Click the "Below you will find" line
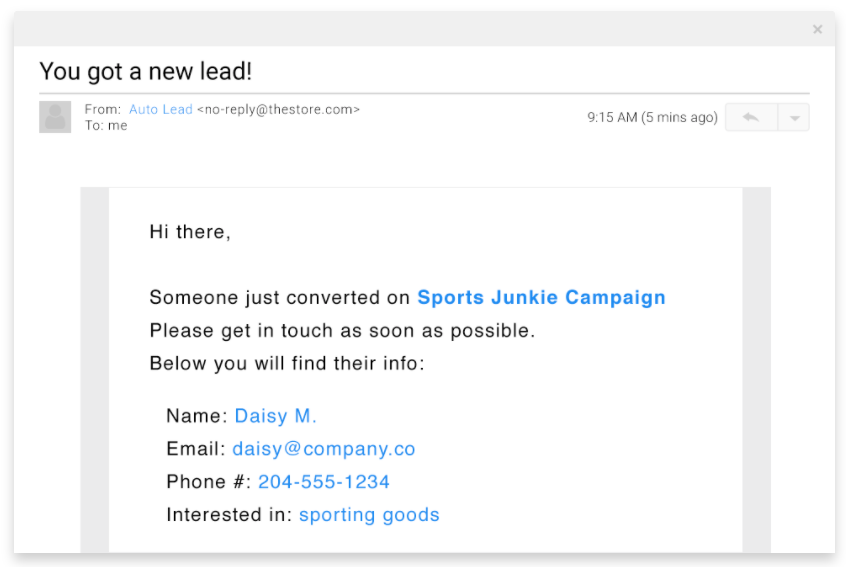Viewport: 846px width, 567px height. (287, 363)
